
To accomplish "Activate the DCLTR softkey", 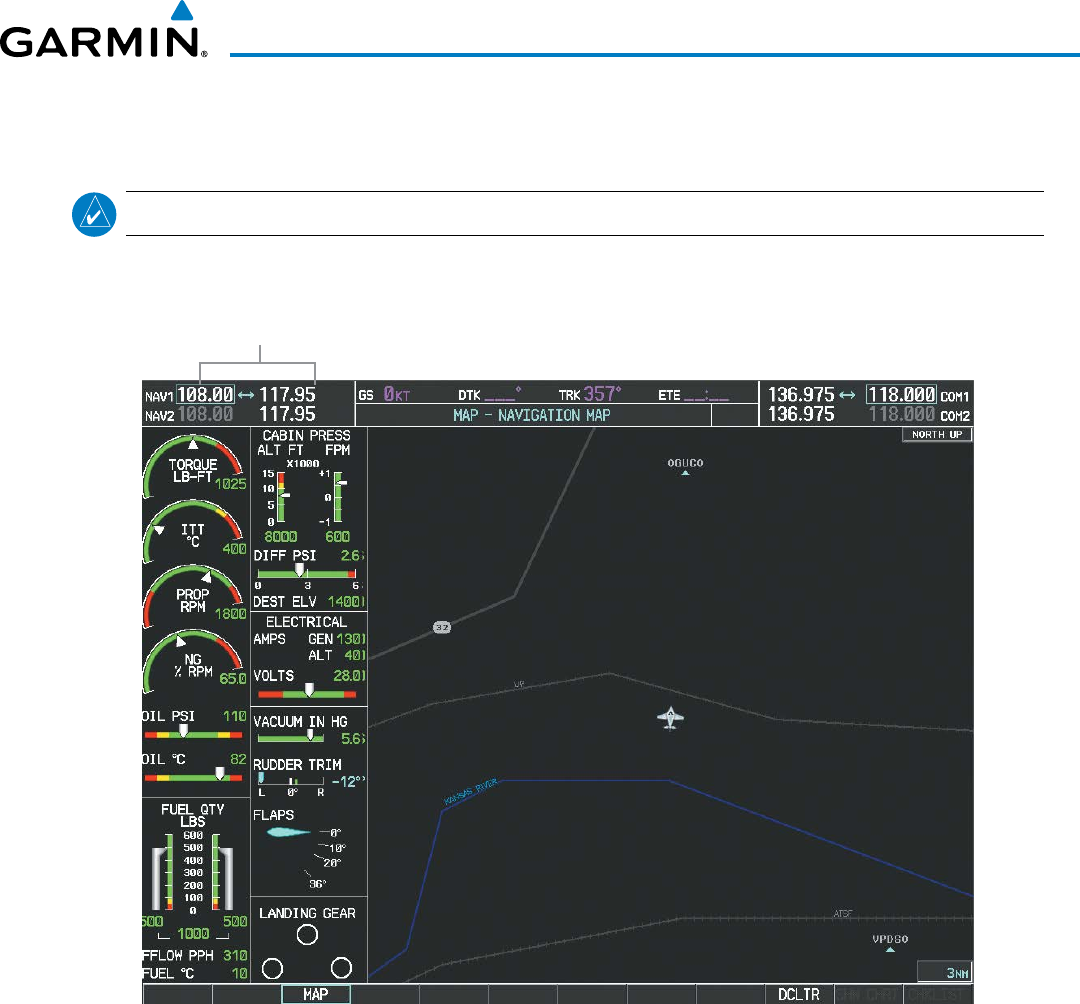I will coord(799,994).
